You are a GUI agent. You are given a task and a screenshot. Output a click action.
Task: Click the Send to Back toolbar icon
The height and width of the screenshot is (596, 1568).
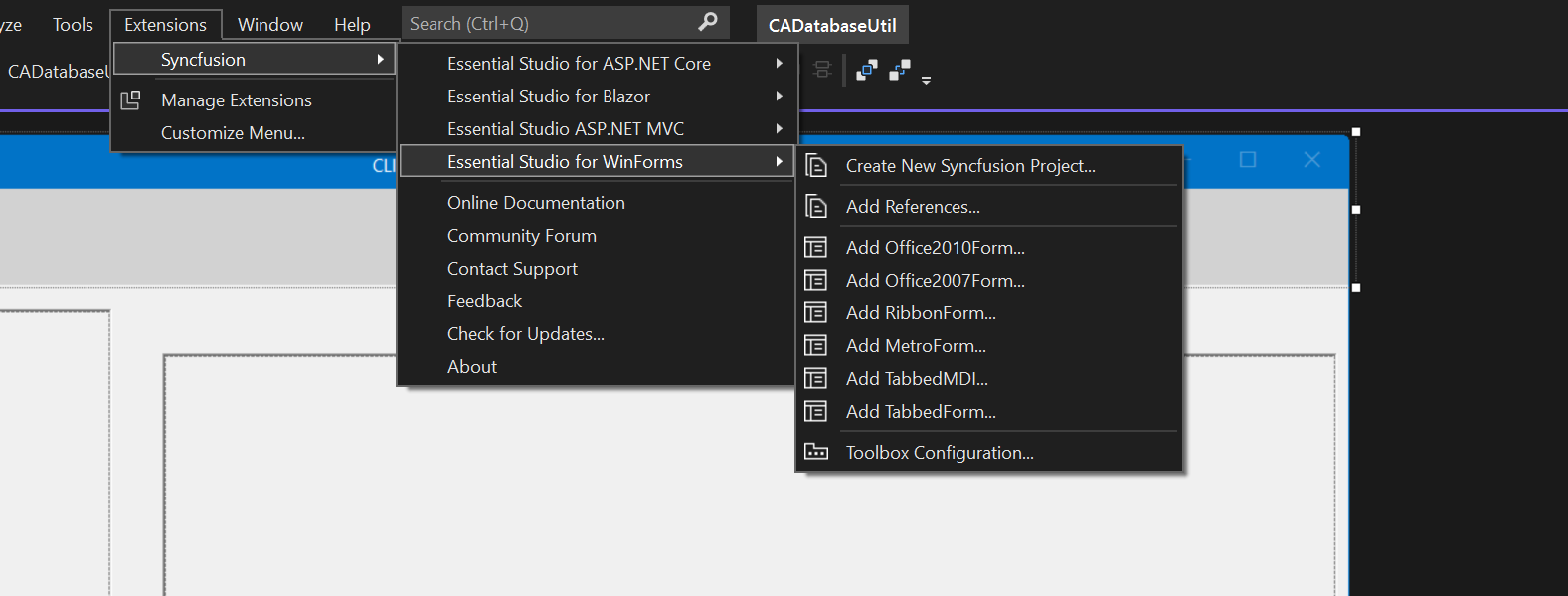pyautogui.click(x=900, y=70)
